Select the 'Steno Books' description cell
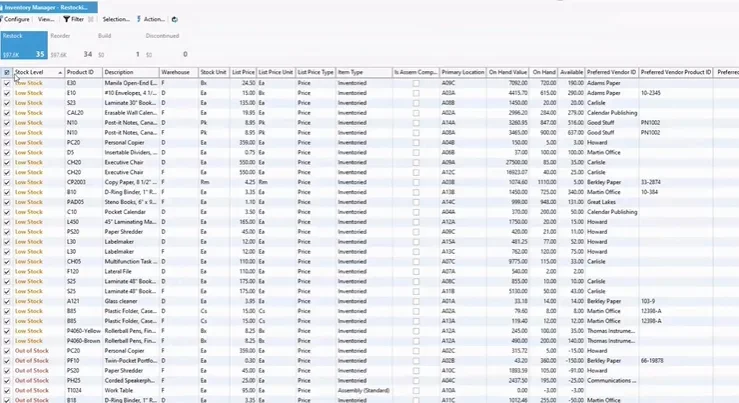This screenshot has height=403, width=739. point(131,202)
